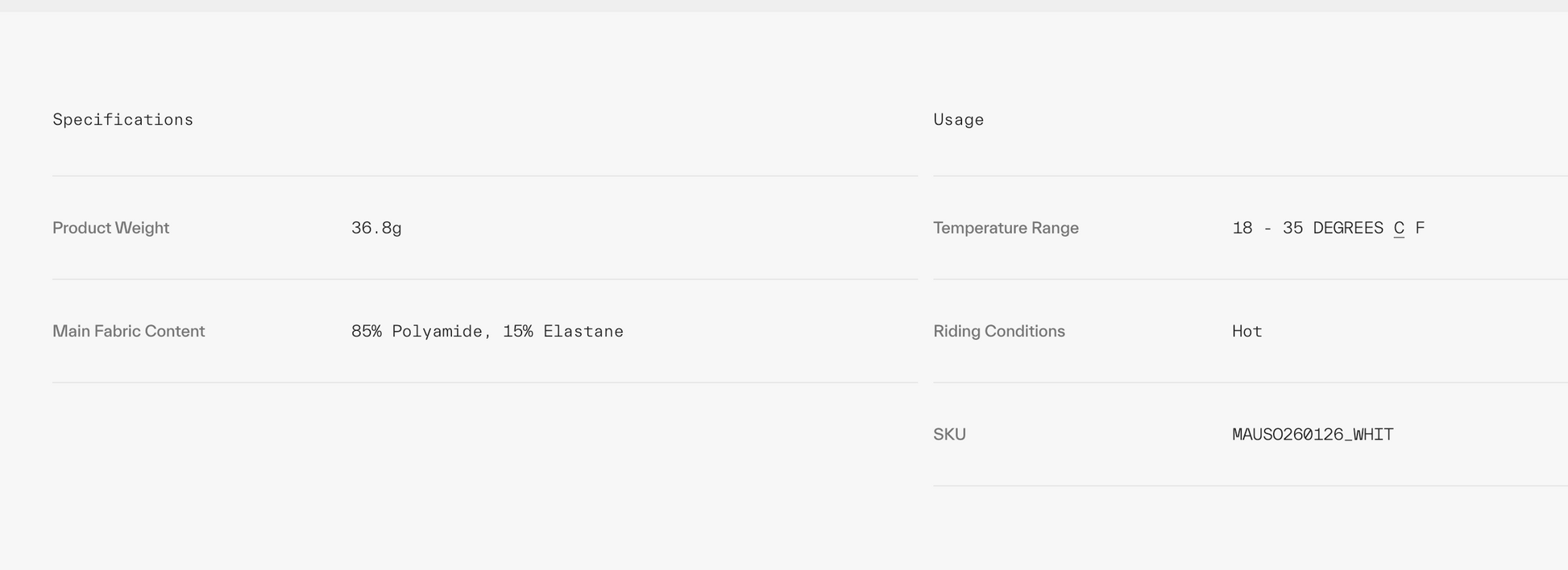The image size is (1568, 570).
Task: Click the Hot riding condition value
Action: point(1247,331)
